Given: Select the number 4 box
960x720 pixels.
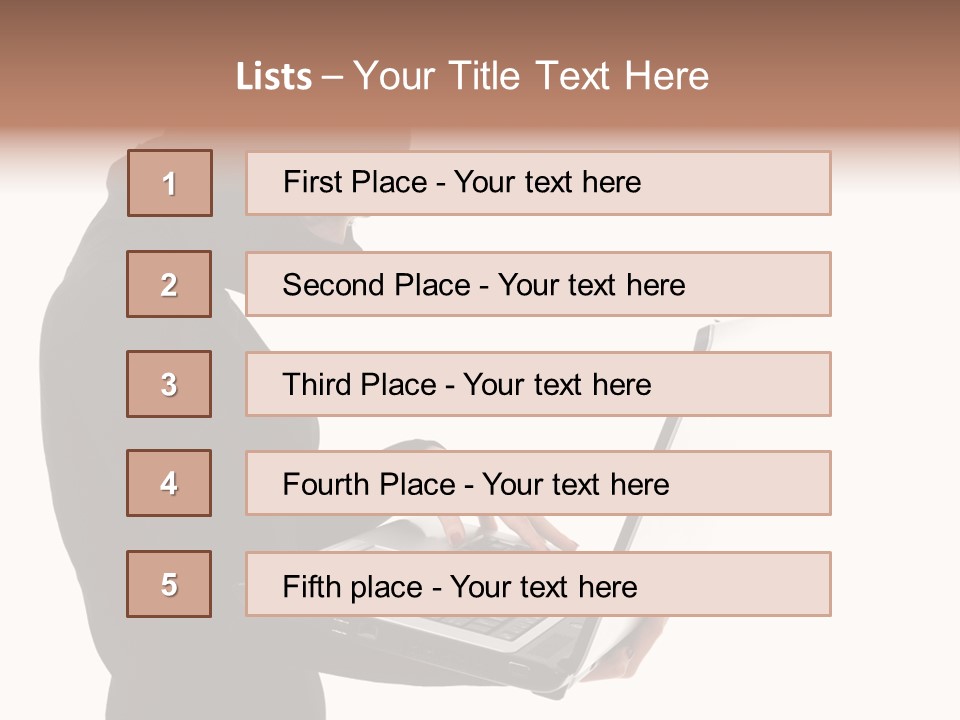Looking at the screenshot, I should pos(169,483).
